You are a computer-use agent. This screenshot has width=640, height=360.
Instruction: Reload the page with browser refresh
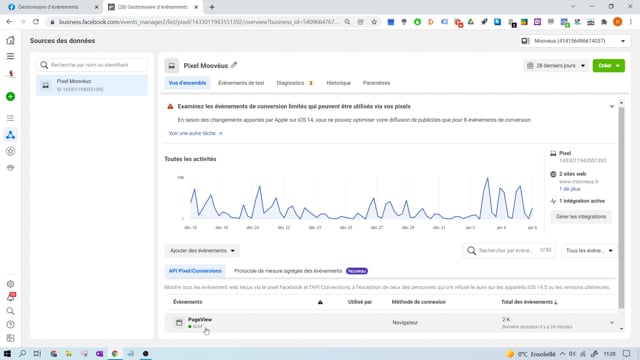(36, 22)
